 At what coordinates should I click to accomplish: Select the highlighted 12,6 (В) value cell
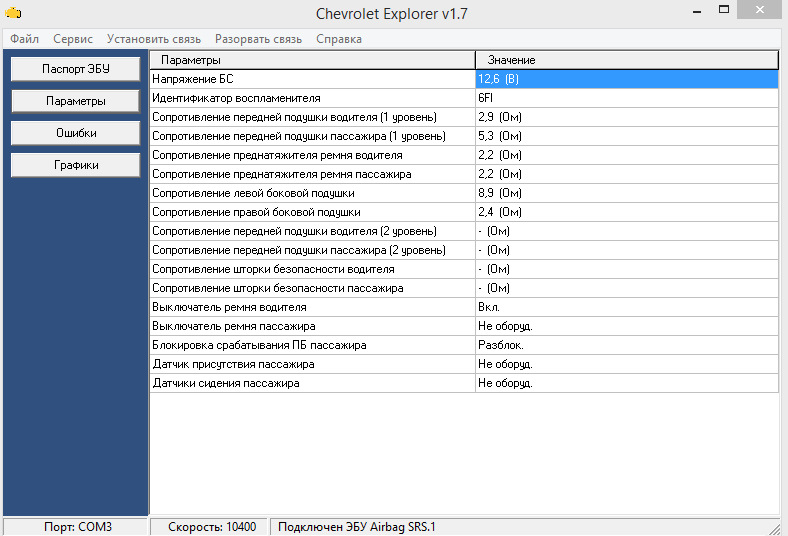click(627, 79)
